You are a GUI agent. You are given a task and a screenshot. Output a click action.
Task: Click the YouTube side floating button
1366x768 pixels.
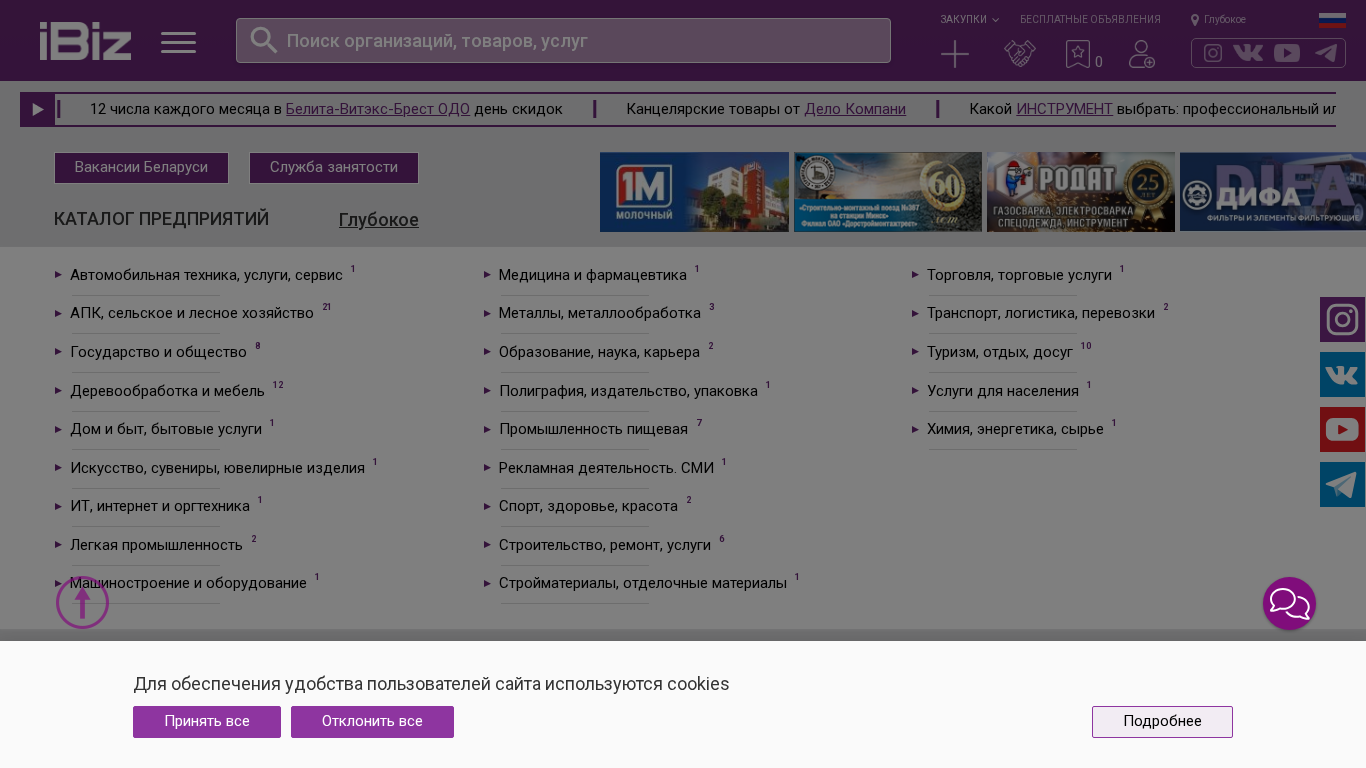point(1342,430)
